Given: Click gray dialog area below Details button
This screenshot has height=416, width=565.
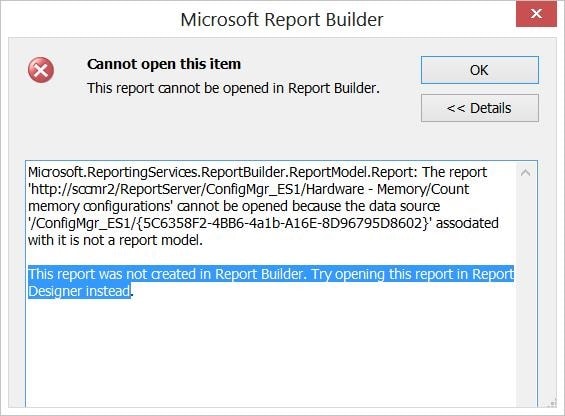Looking at the screenshot, I should (x=480, y=141).
